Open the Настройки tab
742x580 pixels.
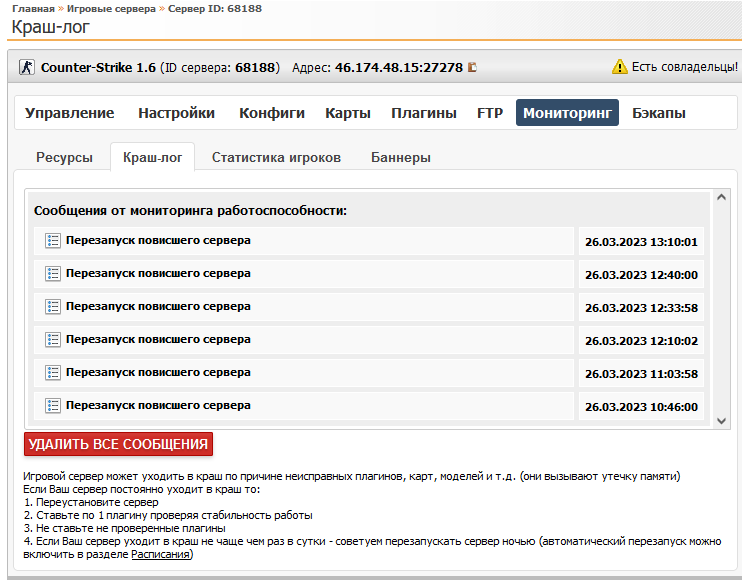[x=177, y=113]
